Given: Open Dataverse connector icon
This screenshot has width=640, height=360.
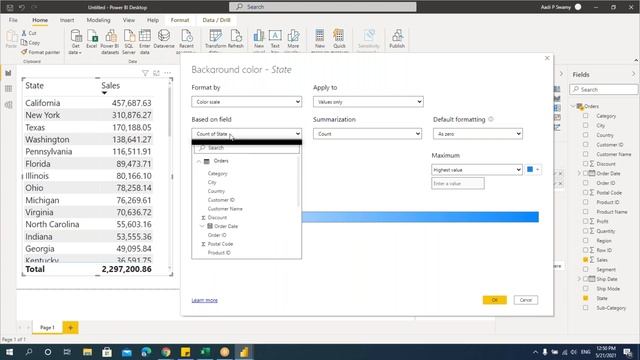Looking at the screenshot, I should coord(164,39).
